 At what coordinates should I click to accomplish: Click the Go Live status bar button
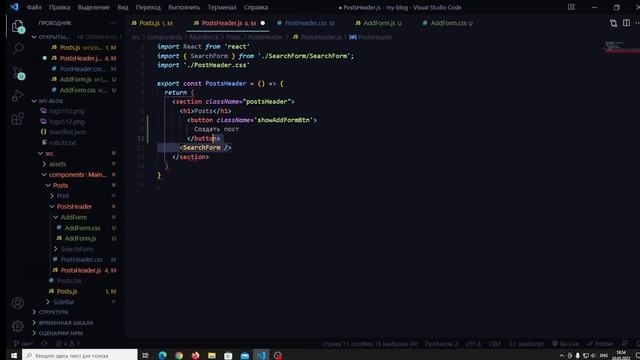565,344
